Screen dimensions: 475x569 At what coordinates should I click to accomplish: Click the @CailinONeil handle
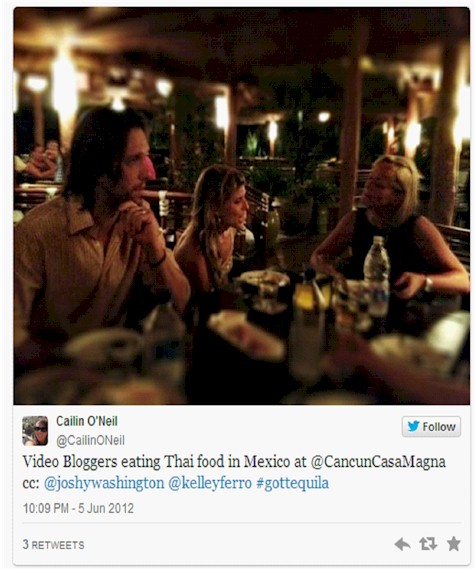[90, 440]
